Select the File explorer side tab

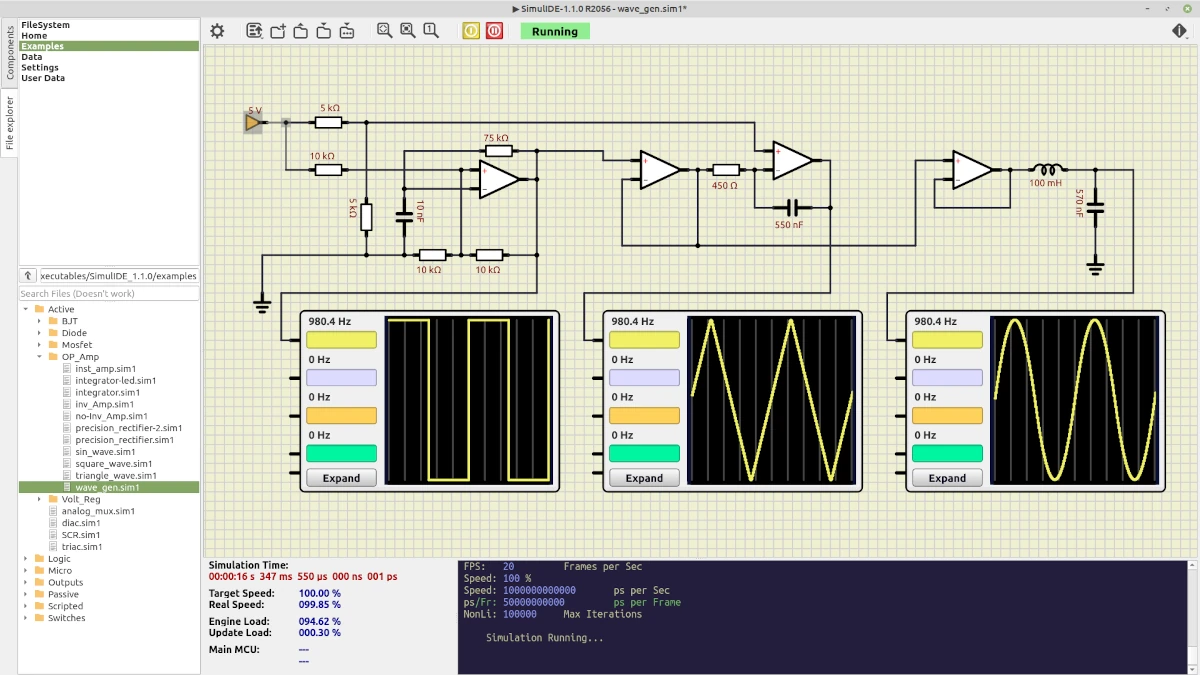click(9, 122)
